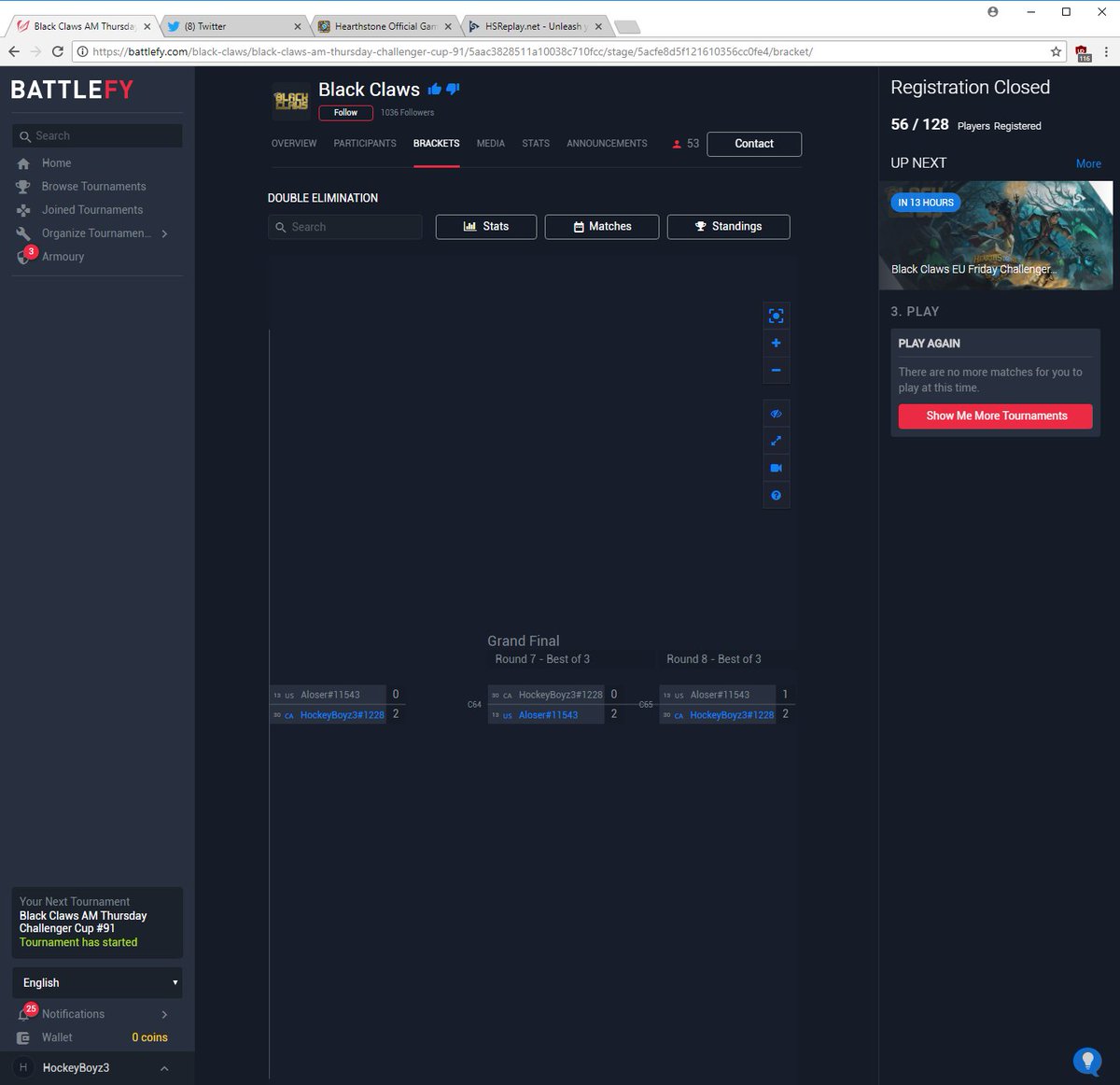Open the English language dropdown
This screenshot has height=1085, width=1120.
pos(97,982)
